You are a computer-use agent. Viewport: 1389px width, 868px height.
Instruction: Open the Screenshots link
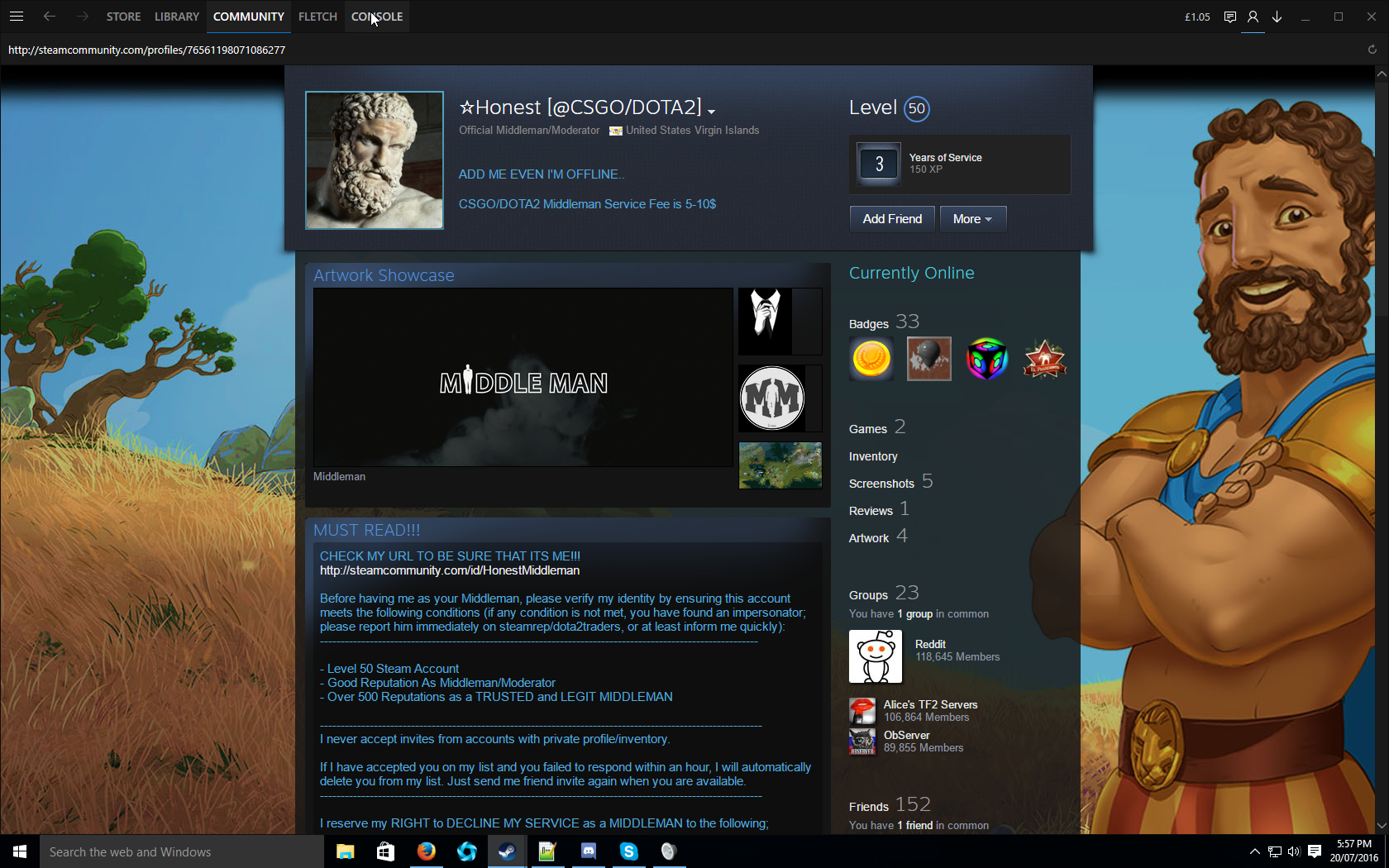pyautogui.click(x=881, y=484)
